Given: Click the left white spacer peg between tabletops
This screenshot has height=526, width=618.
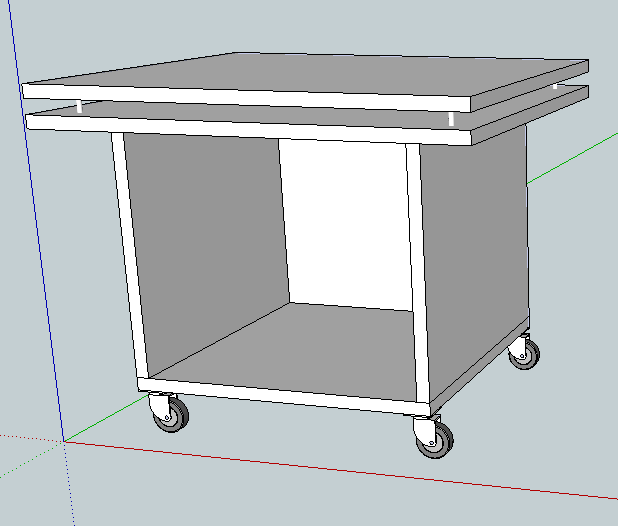Looking at the screenshot, I should [x=79, y=106].
